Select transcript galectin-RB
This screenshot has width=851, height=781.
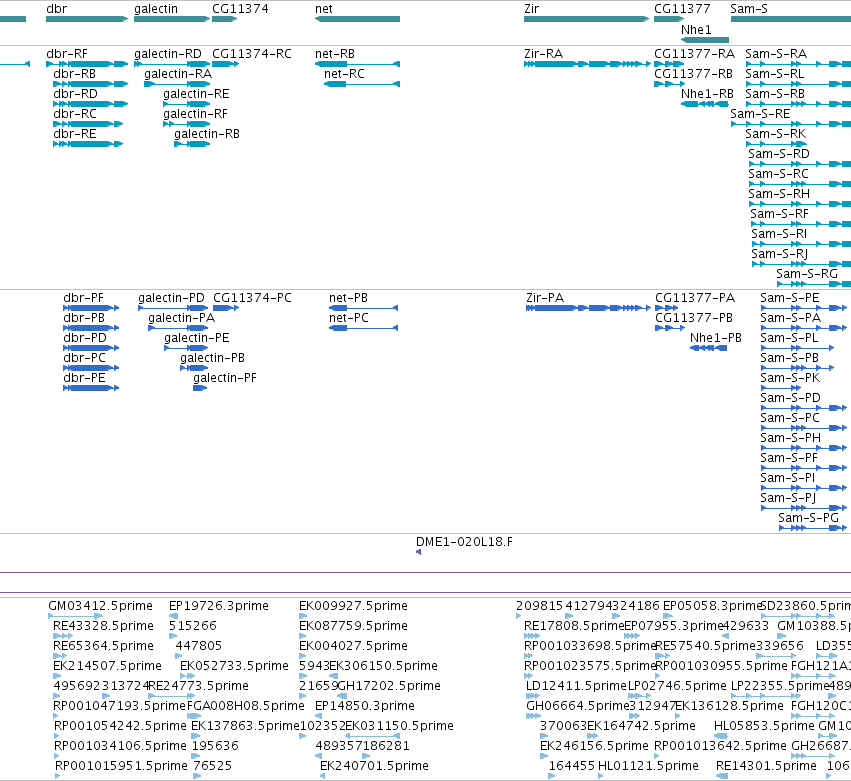click(192, 144)
